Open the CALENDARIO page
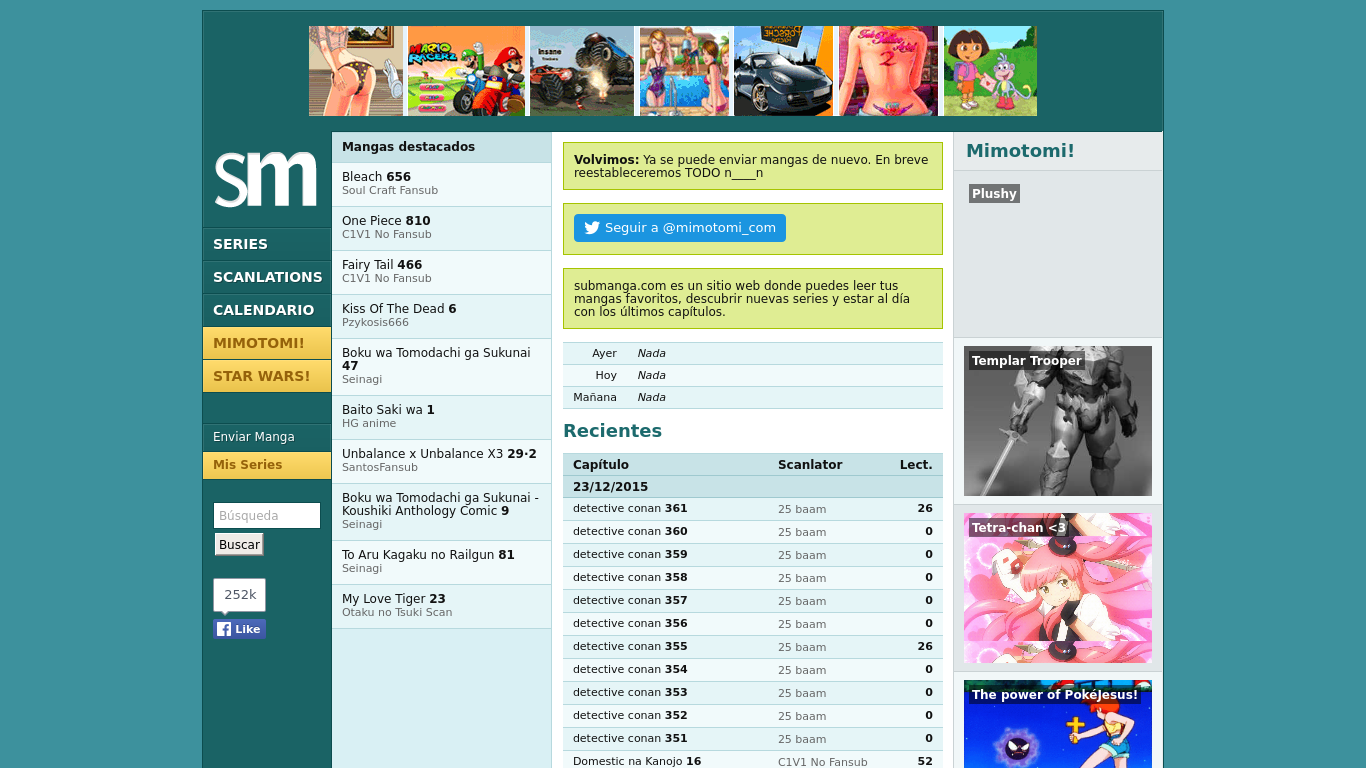The image size is (1366, 768). tap(267, 310)
